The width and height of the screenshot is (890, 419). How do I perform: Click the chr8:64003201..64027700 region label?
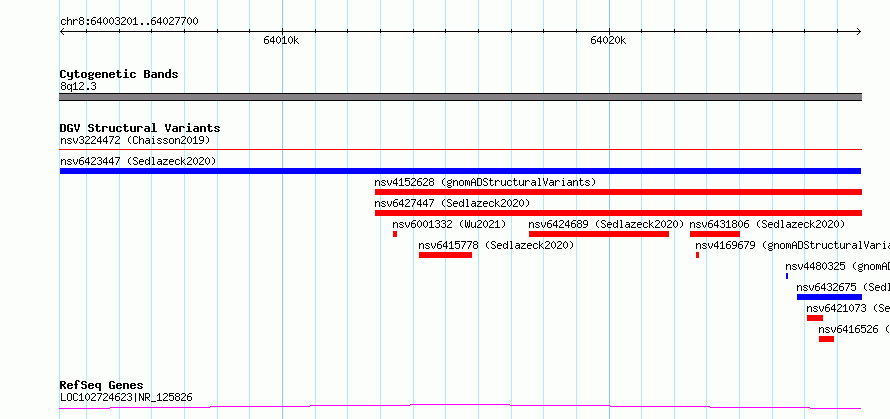coord(129,22)
